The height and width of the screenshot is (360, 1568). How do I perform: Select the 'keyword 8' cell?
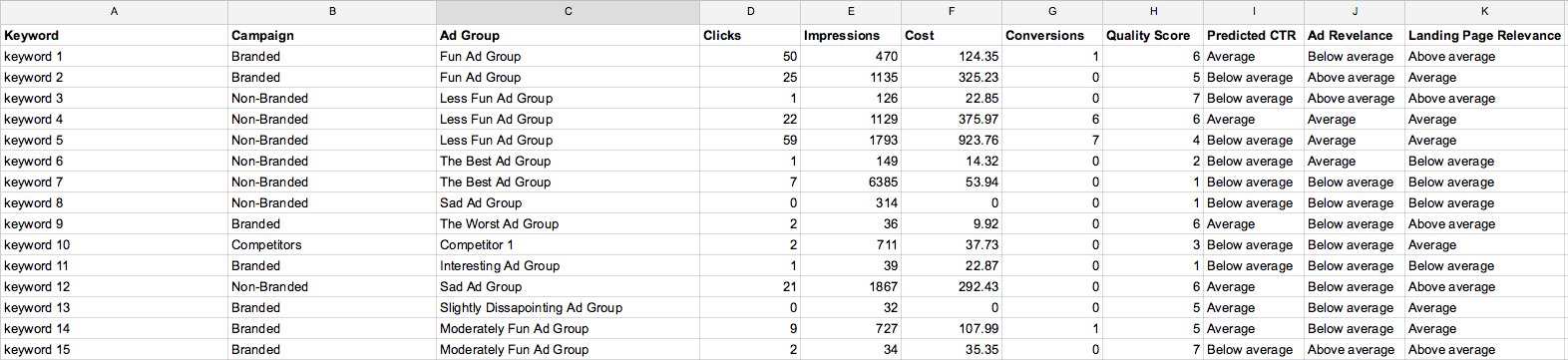click(114, 202)
